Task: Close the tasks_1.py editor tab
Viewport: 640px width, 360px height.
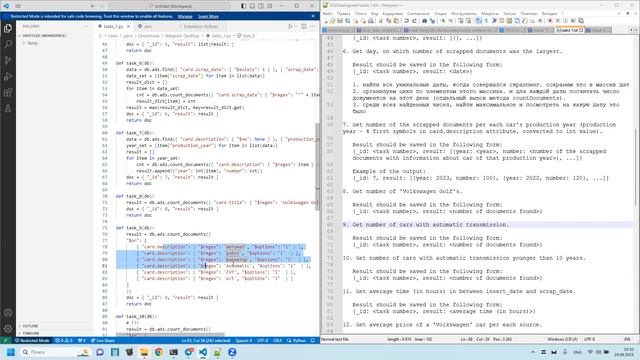Action: [x=128, y=27]
